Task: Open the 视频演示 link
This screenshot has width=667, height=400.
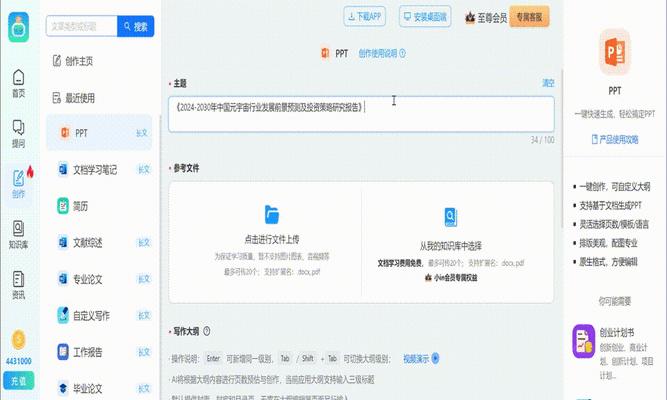Action: click(416, 359)
